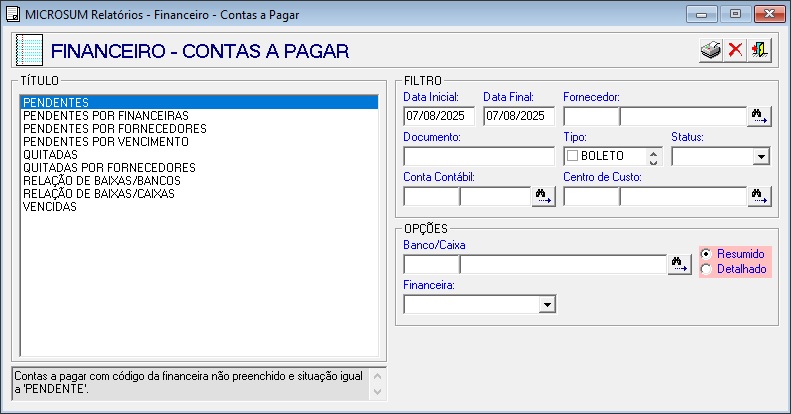
Task: Click the printer icon to print report
Action: 711,50
